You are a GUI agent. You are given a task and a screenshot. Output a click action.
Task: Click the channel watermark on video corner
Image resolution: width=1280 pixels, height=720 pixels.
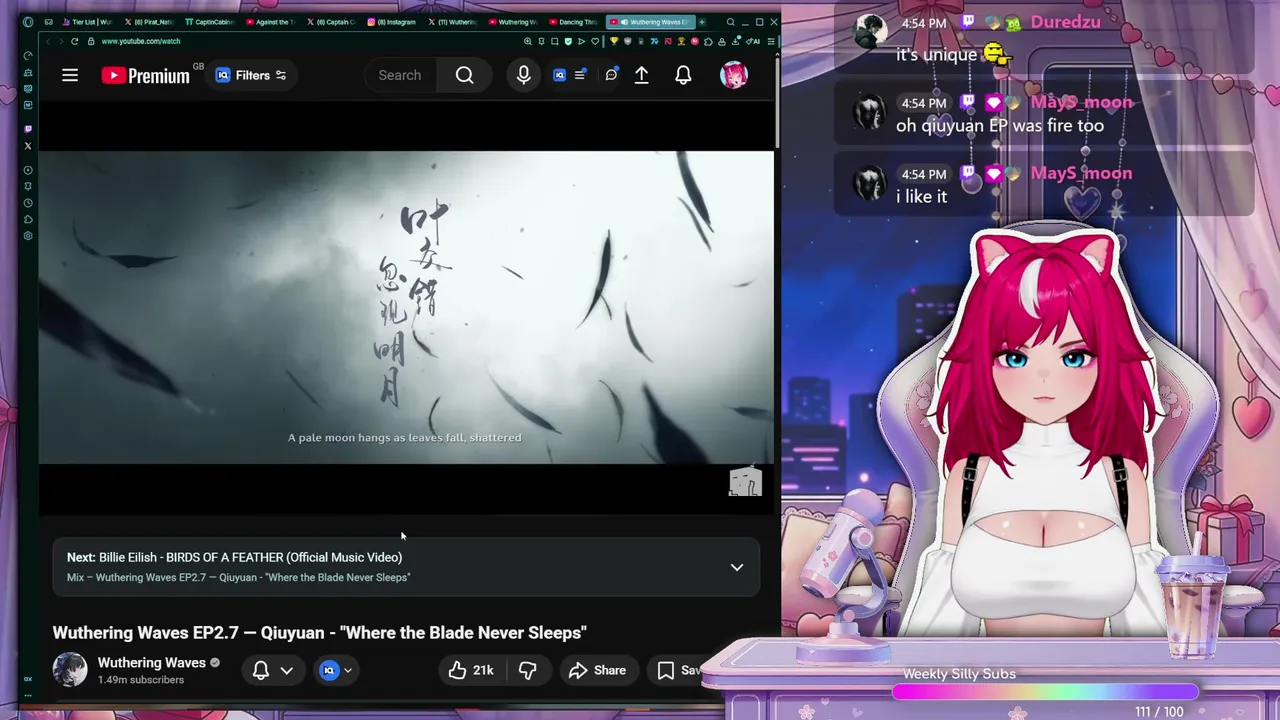tap(745, 481)
